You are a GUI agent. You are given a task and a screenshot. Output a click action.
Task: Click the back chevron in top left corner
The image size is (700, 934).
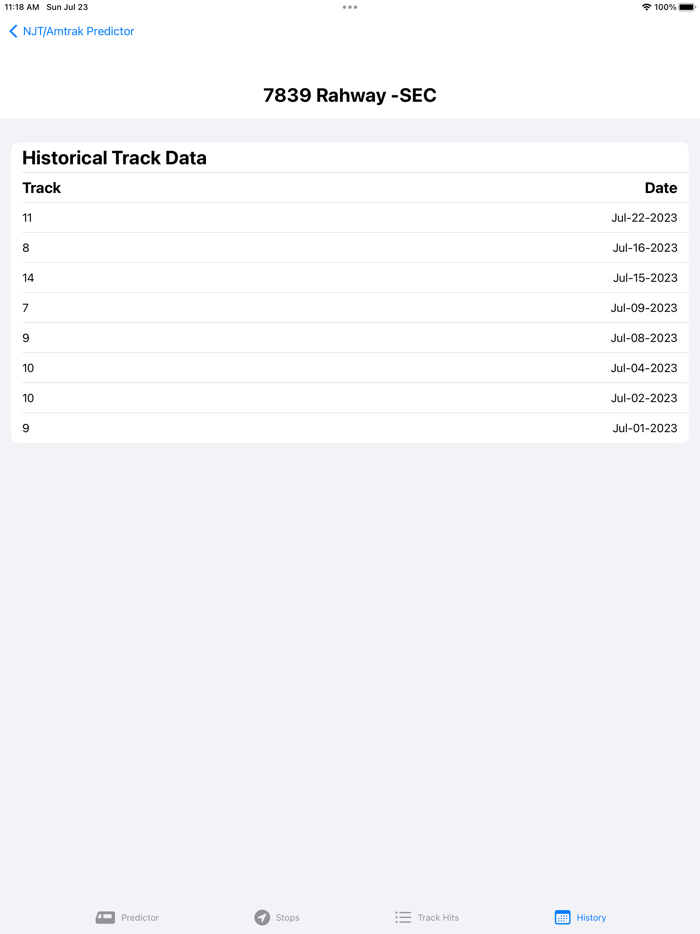click(11, 31)
